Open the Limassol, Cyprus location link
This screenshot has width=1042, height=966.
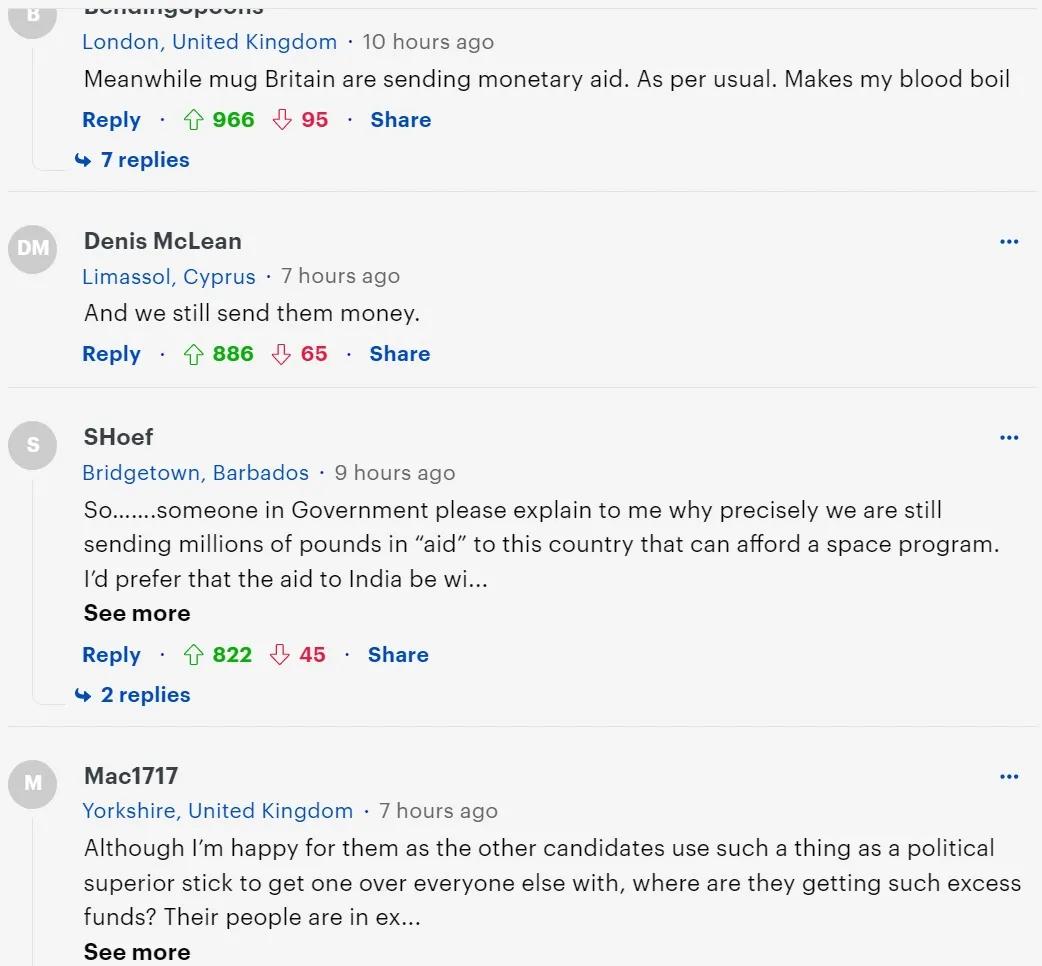(169, 276)
